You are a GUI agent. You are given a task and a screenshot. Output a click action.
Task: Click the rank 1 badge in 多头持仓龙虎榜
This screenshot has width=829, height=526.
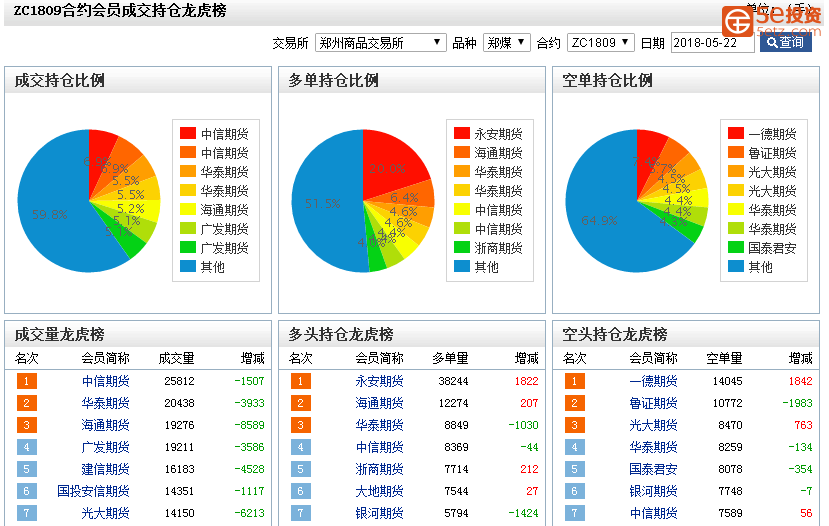pyautogui.click(x=300, y=381)
